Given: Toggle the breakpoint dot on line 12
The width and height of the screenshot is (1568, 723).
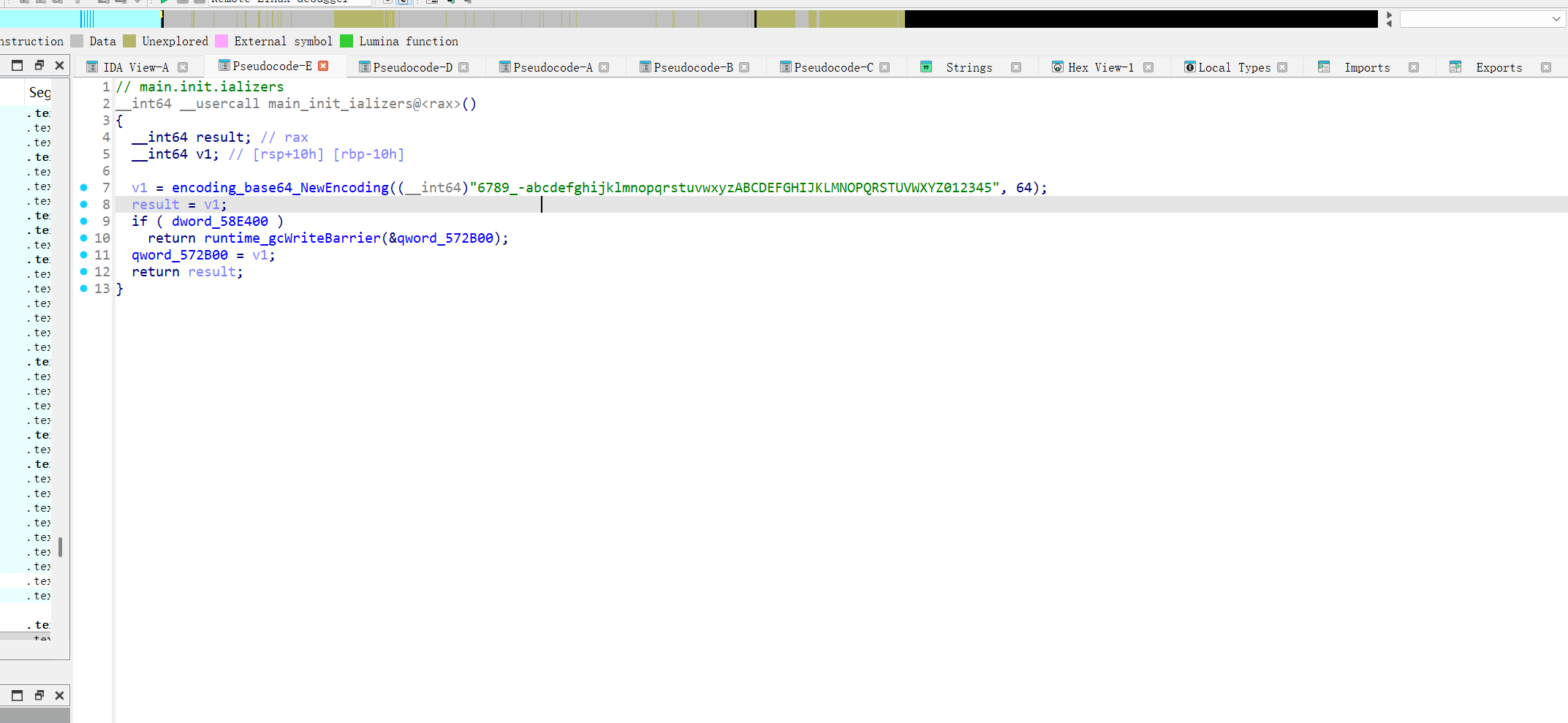Looking at the screenshot, I should [x=84, y=272].
